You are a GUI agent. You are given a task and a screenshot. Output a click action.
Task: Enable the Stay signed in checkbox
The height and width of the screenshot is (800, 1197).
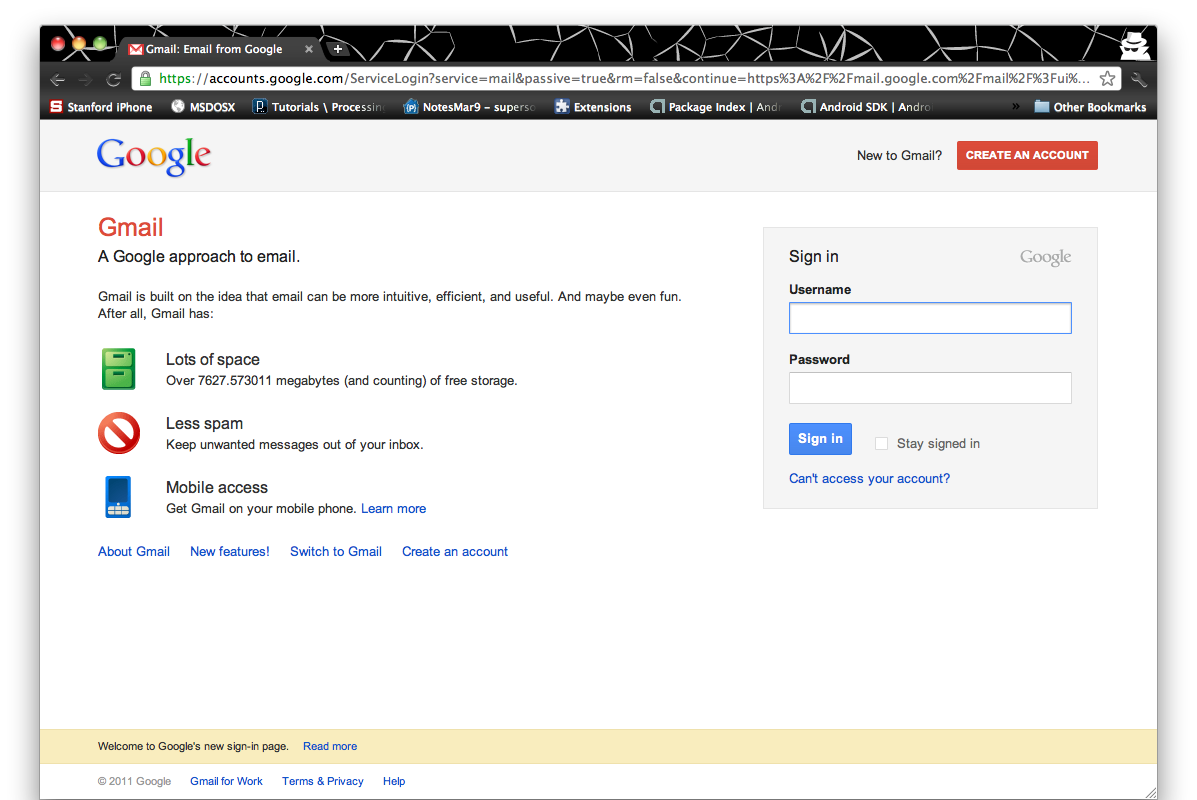point(881,444)
